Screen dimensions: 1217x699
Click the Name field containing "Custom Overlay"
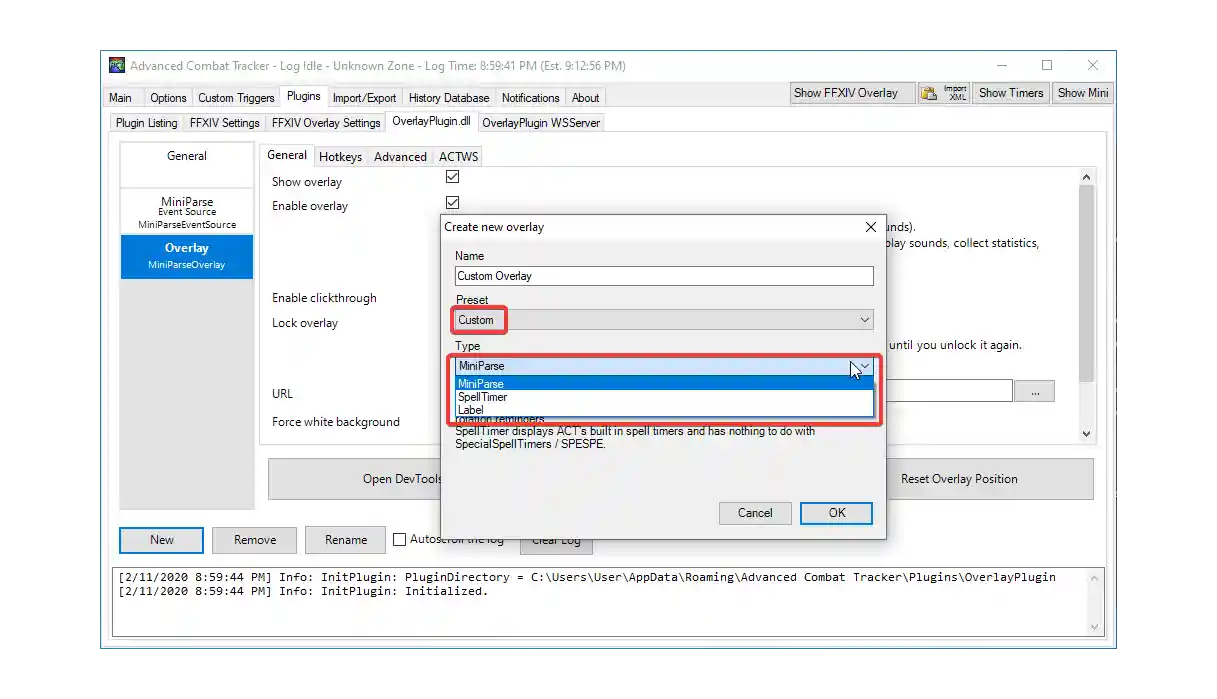[663, 275]
